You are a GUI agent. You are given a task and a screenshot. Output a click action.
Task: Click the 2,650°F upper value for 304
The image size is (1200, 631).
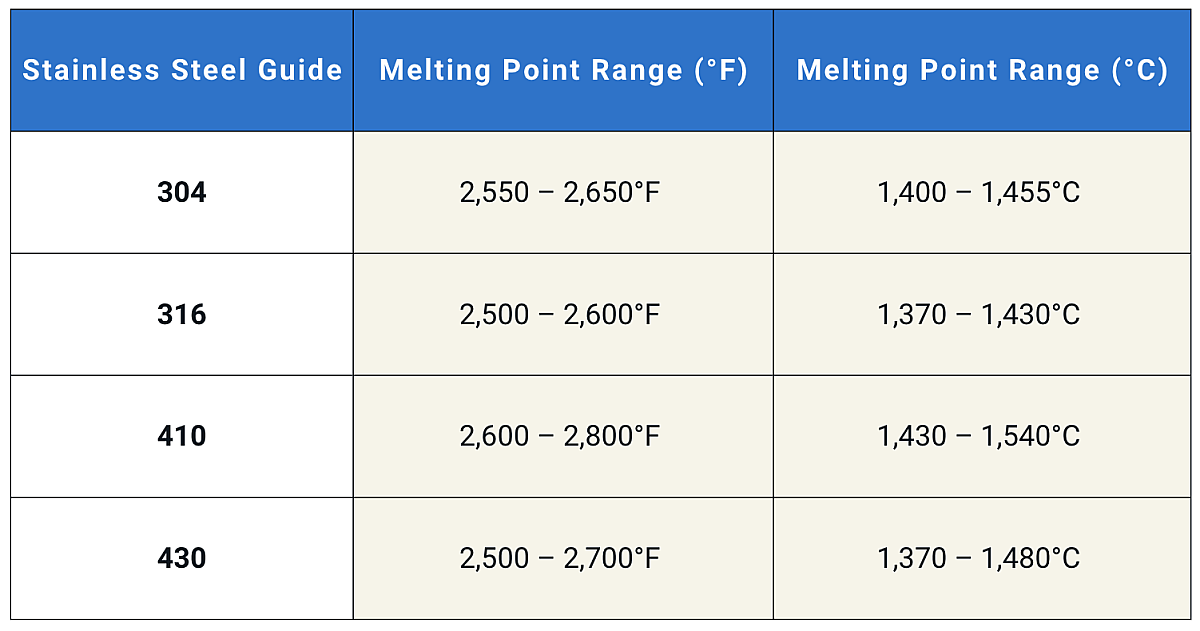point(612,192)
